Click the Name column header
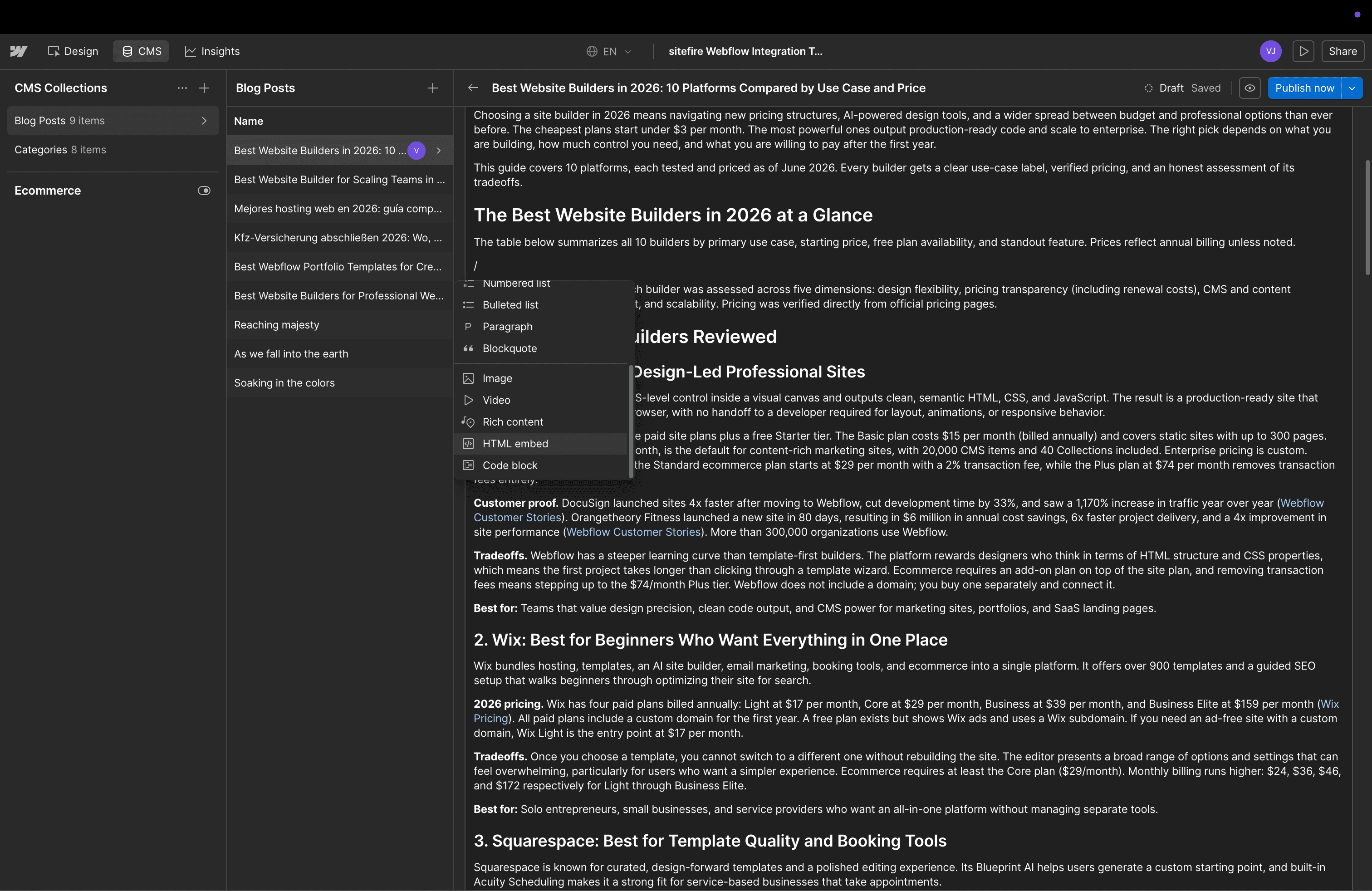 (249, 121)
